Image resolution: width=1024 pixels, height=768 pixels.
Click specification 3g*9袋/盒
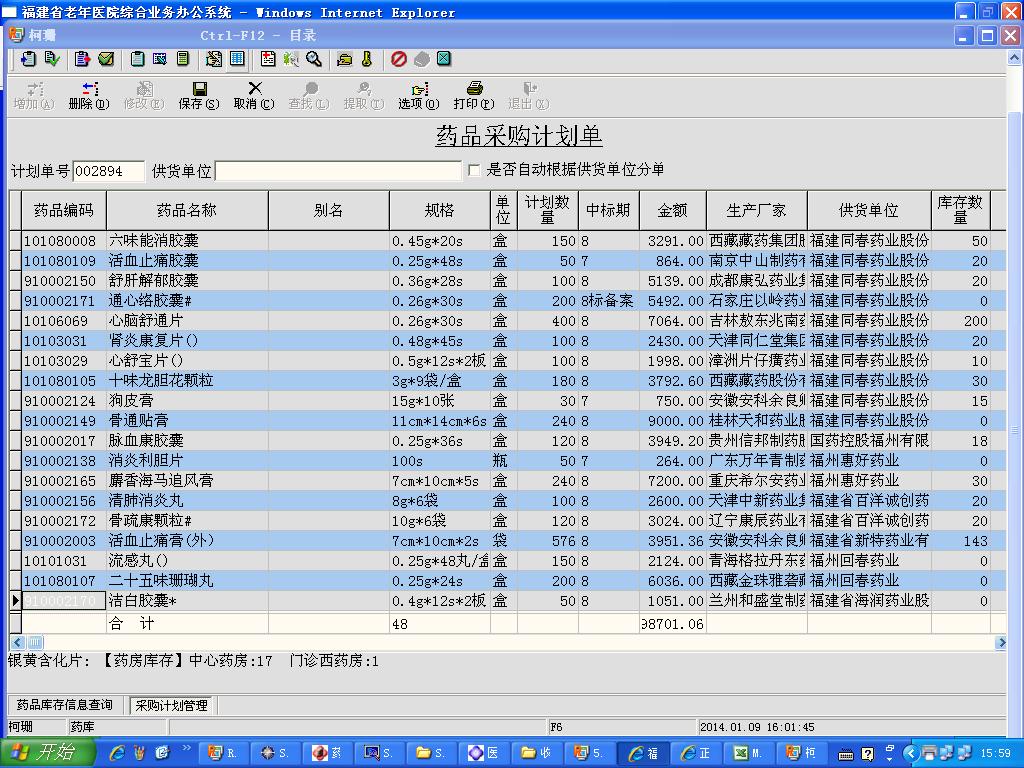440,381
